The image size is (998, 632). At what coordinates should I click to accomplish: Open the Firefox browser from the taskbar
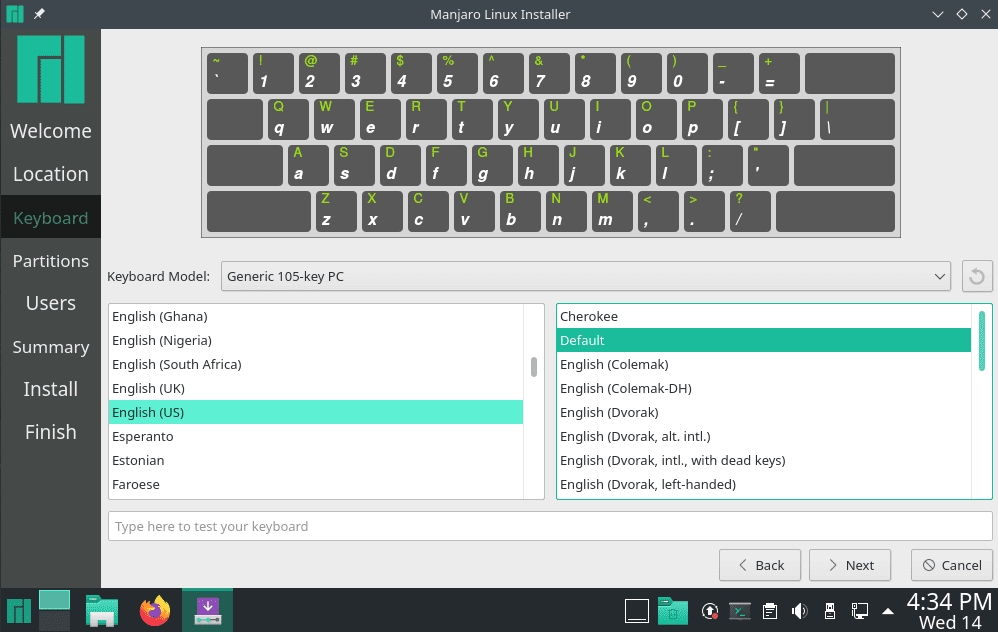point(155,610)
